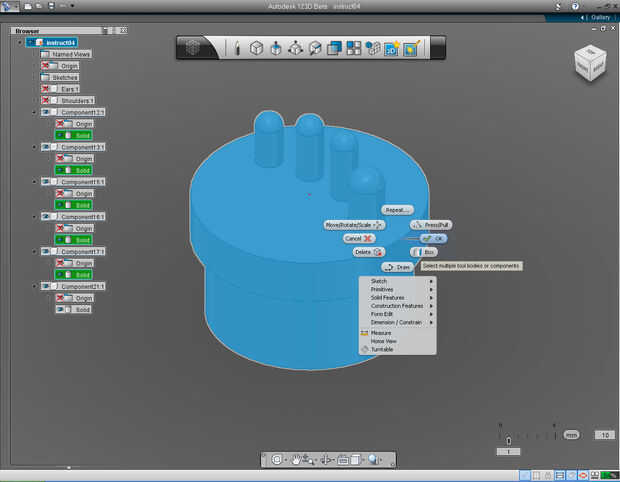Screen dimensions: 620x482
Task: Click the red ring status bar icon
Action: pos(583,475)
